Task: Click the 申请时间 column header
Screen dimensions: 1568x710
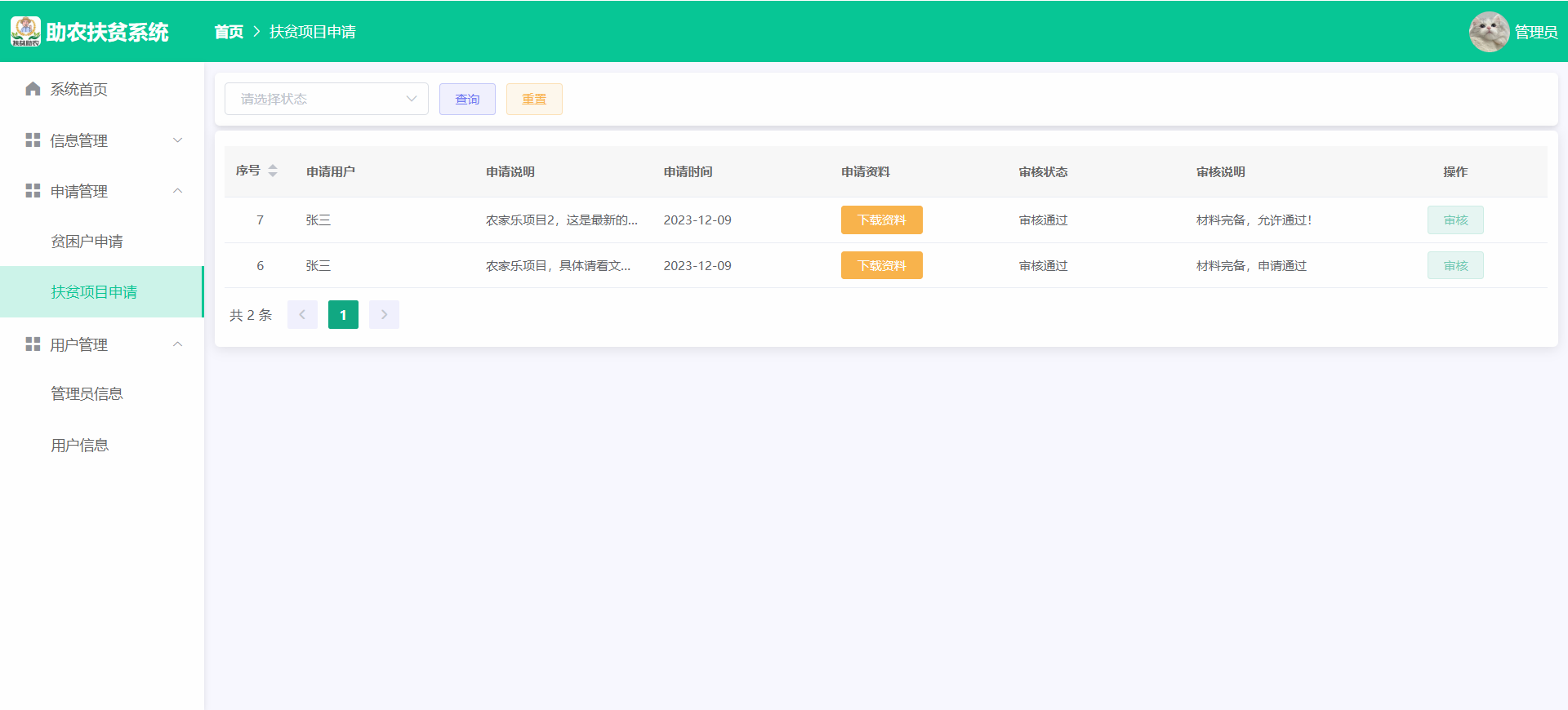Action: point(688,171)
